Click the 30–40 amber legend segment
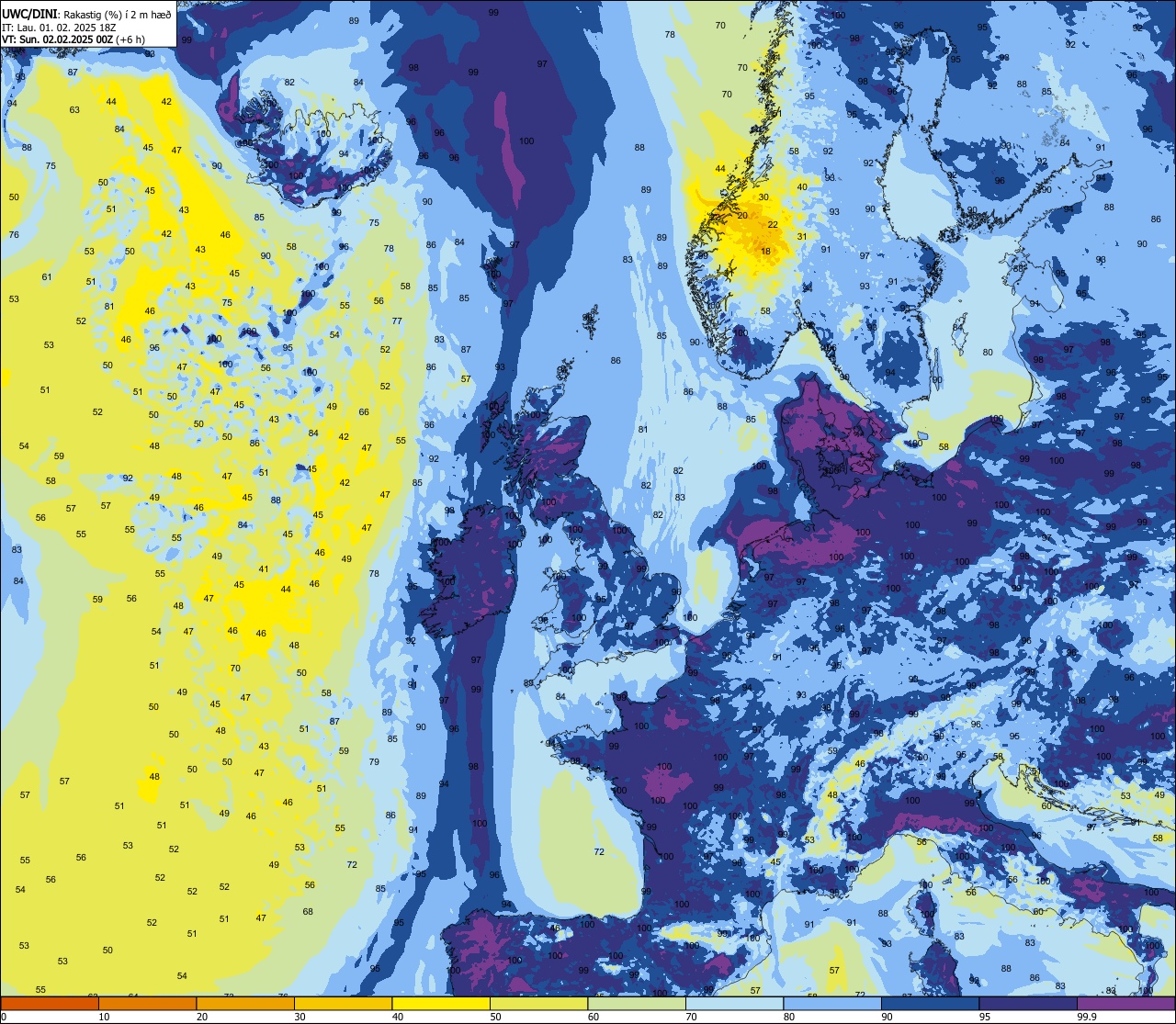The width and height of the screenshot is (1176, 1024). 343,1003
